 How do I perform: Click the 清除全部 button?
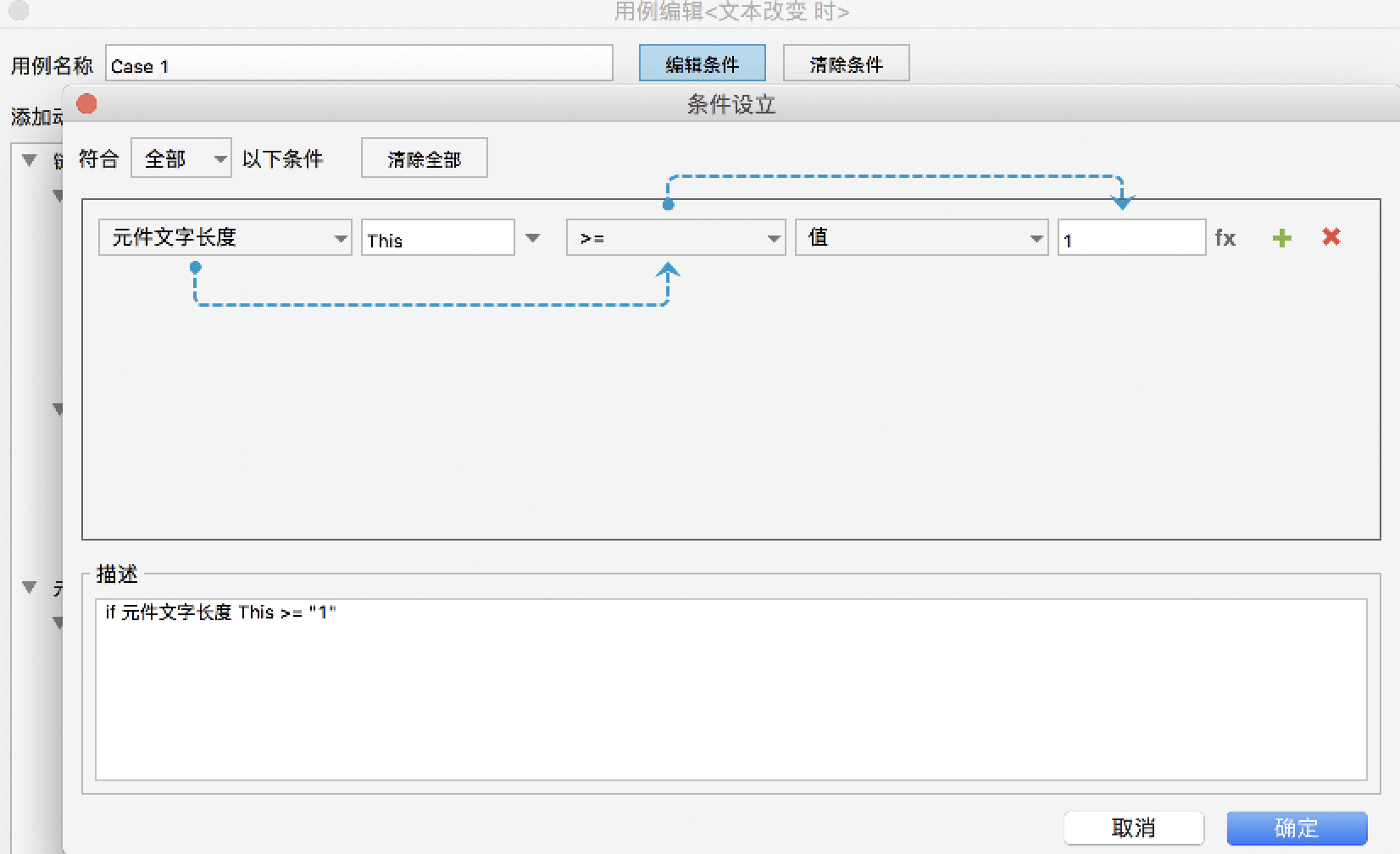(x=425, y=158)
